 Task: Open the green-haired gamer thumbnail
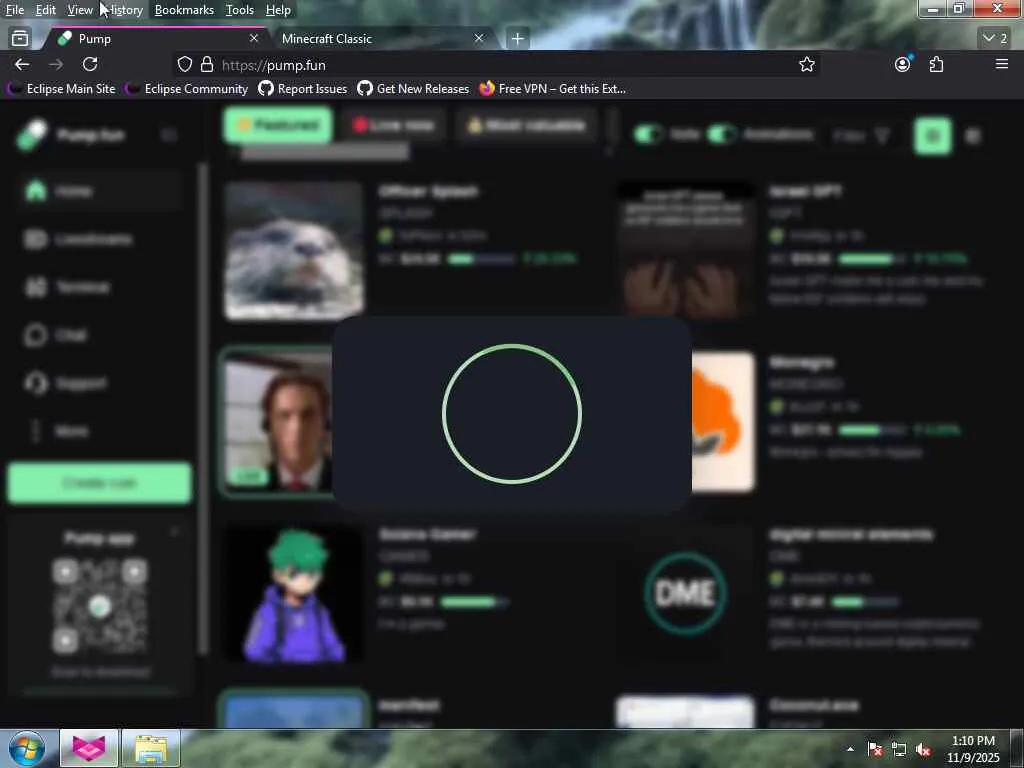point(294,594)
